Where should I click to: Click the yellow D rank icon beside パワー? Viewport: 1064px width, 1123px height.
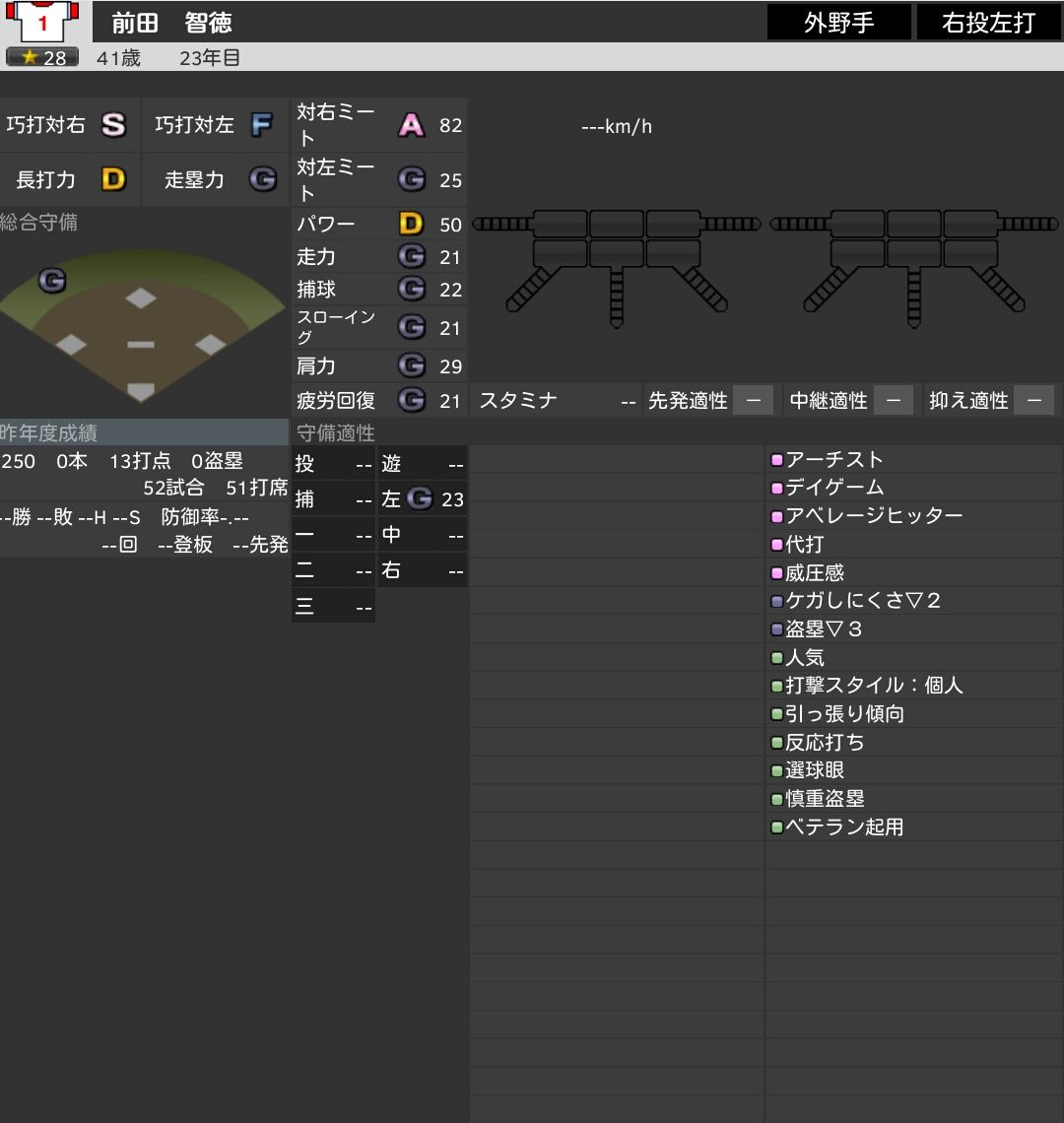pos(411,224)
